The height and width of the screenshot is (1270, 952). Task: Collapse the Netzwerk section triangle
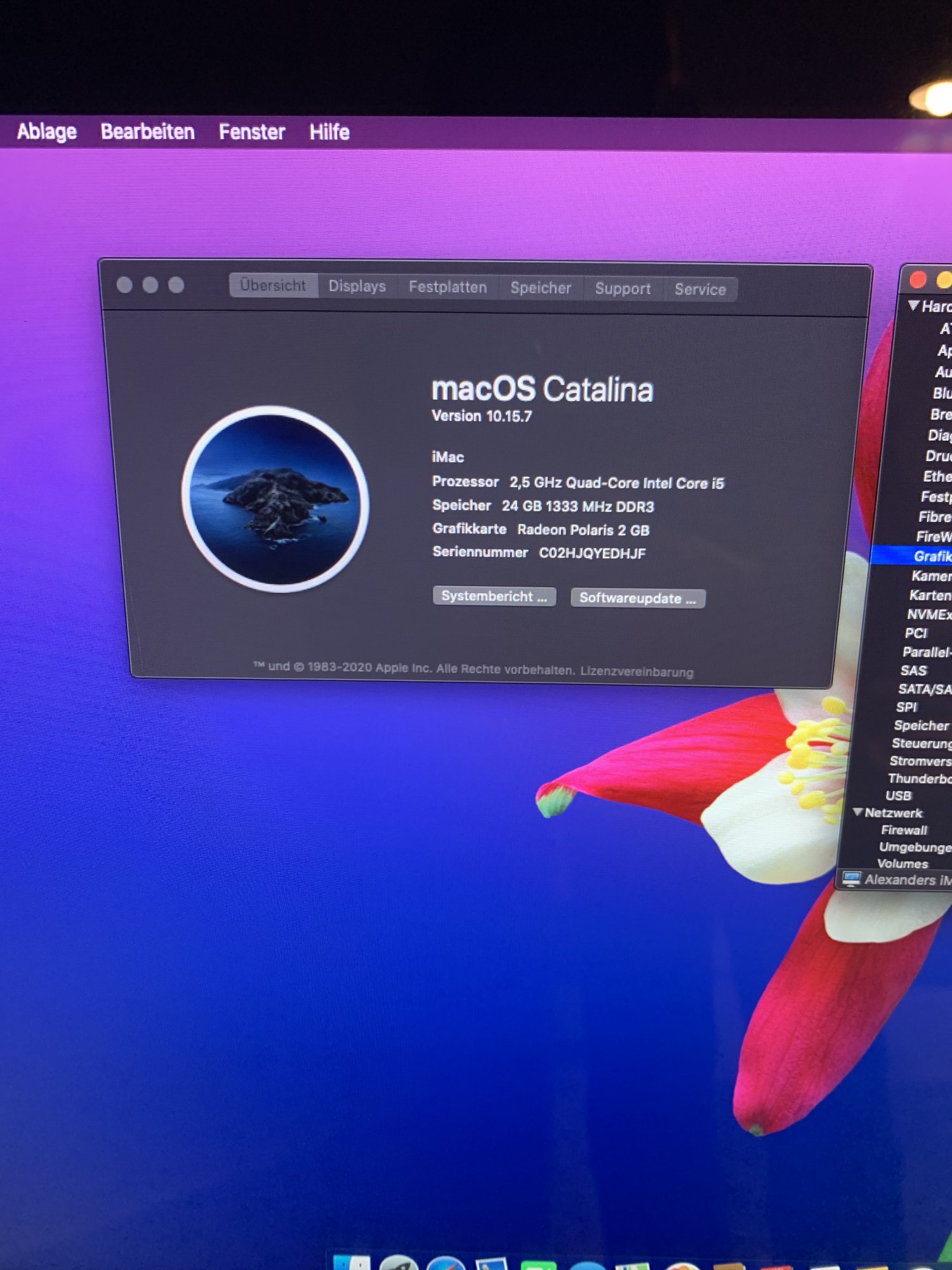click(857, 812)
